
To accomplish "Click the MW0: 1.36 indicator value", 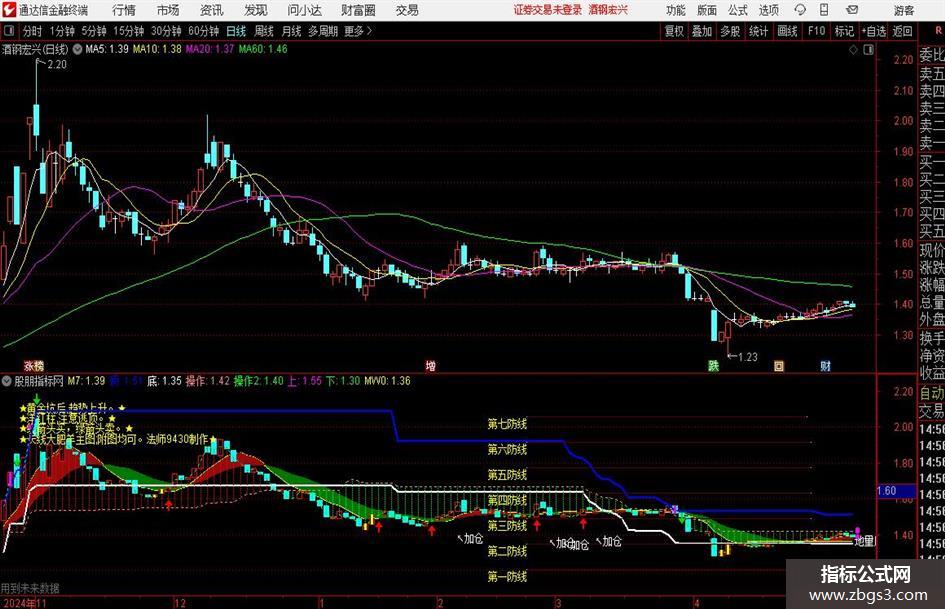I will [x=387, y=381].
